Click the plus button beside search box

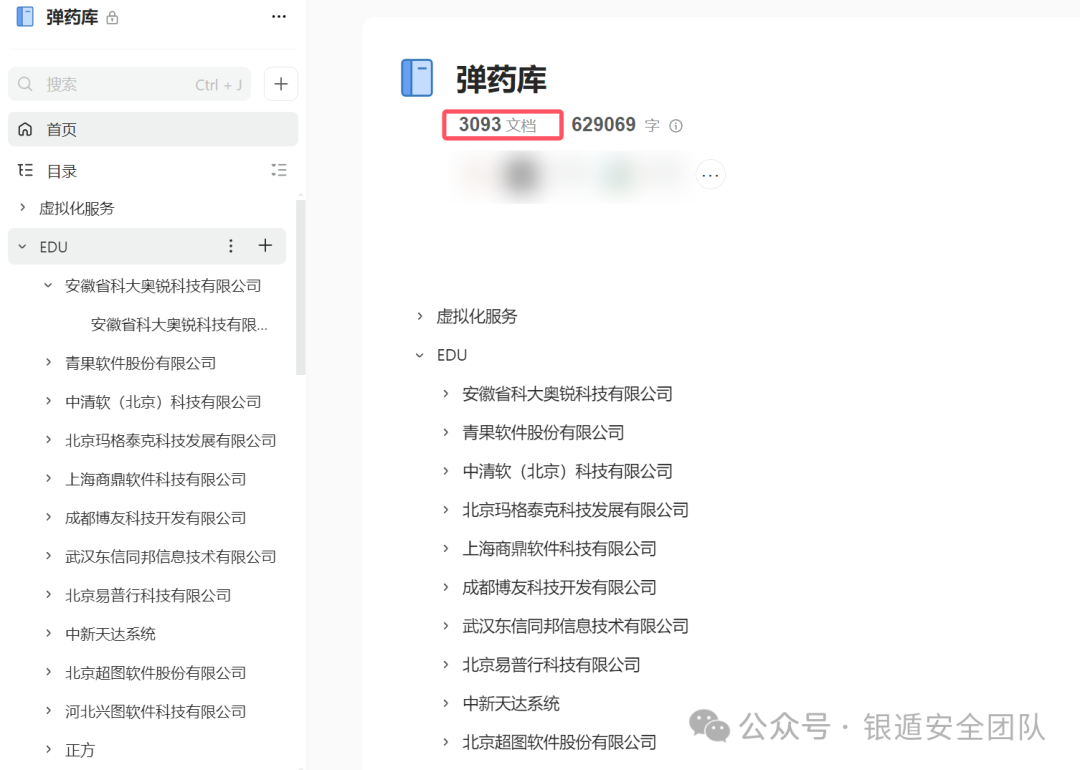pos(281,84)
